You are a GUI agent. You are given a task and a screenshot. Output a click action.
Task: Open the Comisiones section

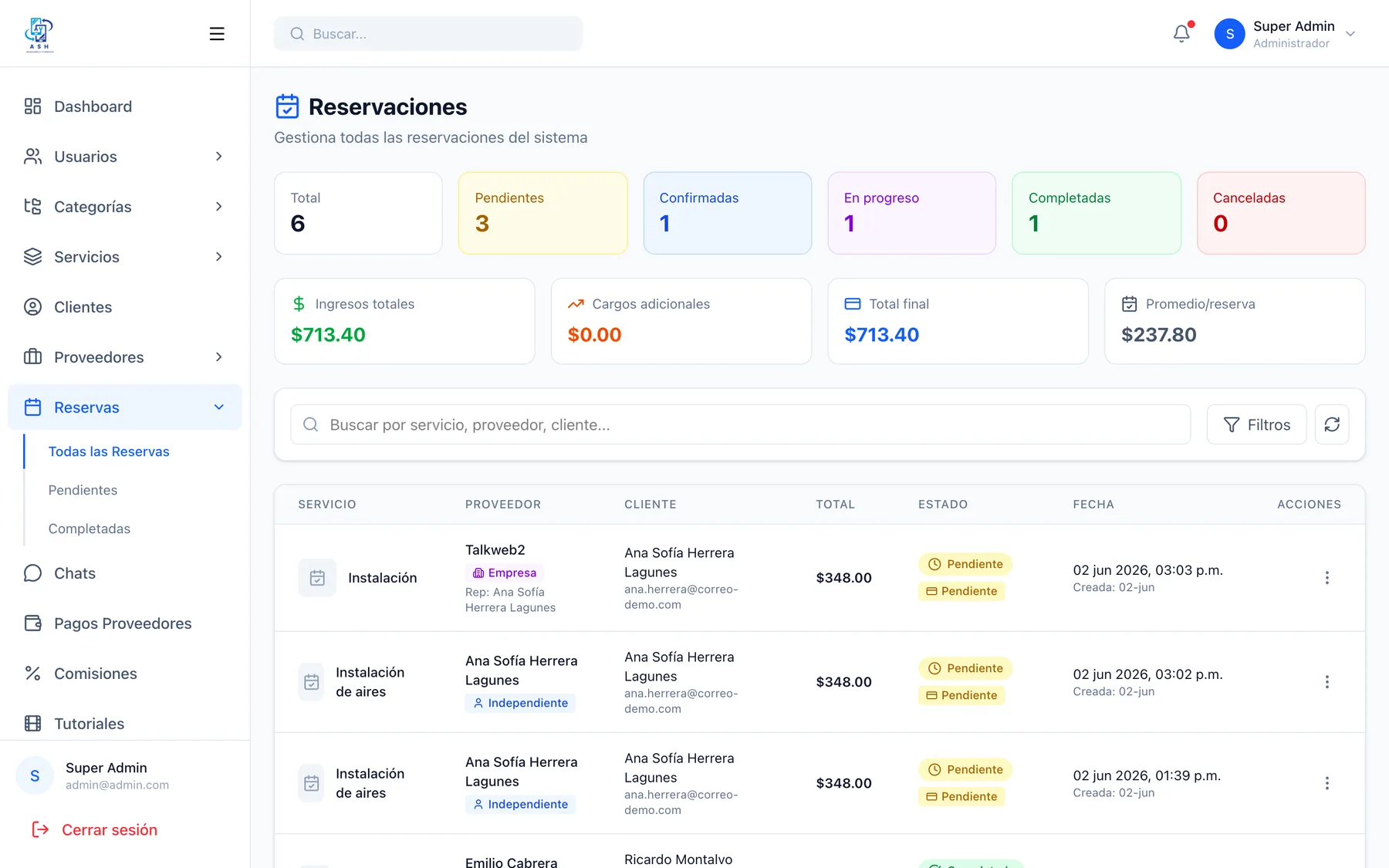pos(125,674)
